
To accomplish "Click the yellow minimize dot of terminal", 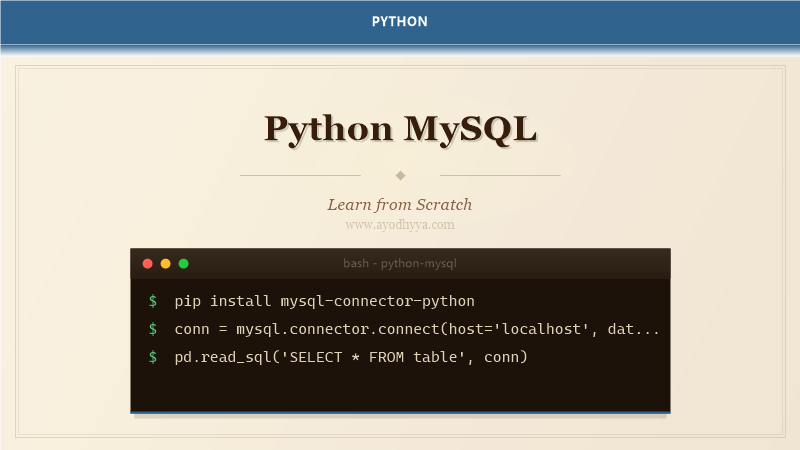I will [165, 263].
